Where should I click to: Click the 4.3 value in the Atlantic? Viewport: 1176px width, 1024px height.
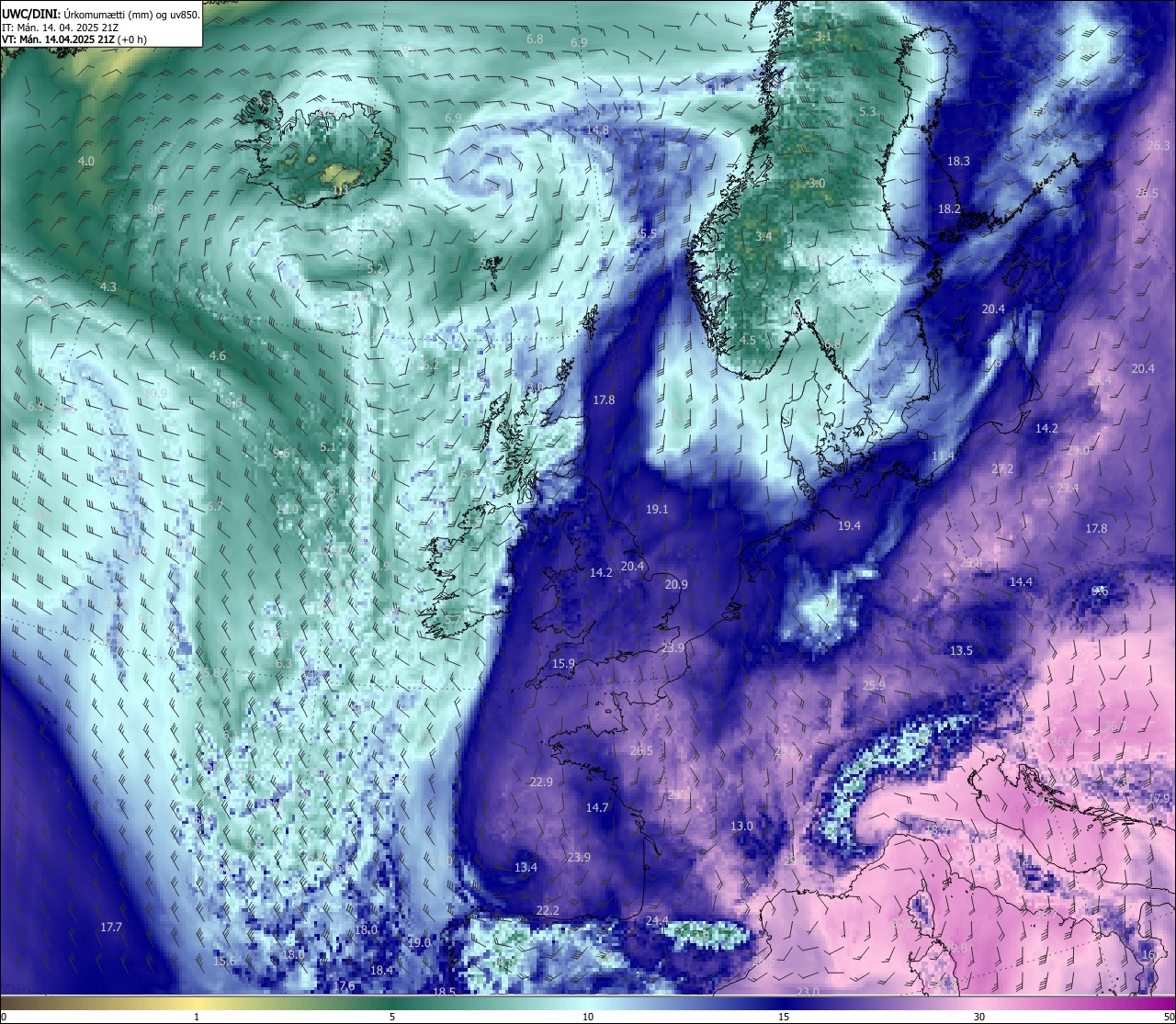pyautogui.click(x=107, y=287)
